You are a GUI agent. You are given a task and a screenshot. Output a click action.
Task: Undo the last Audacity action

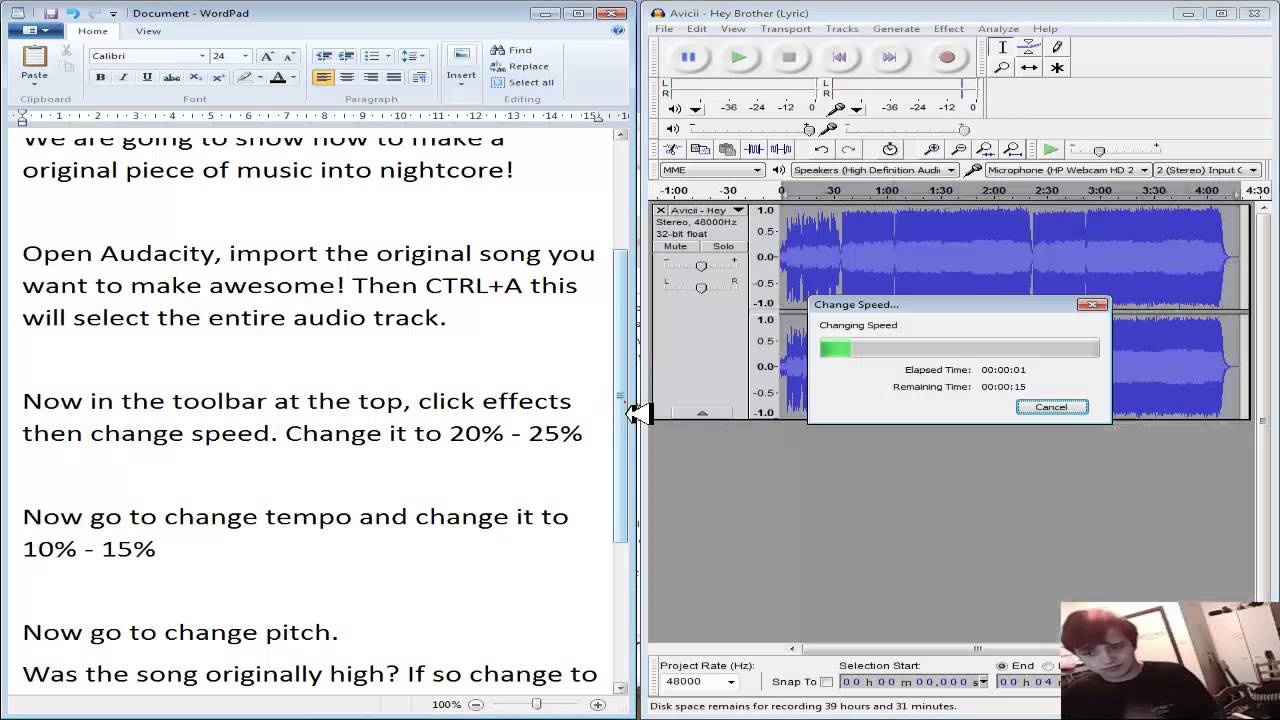pos(821,149)
